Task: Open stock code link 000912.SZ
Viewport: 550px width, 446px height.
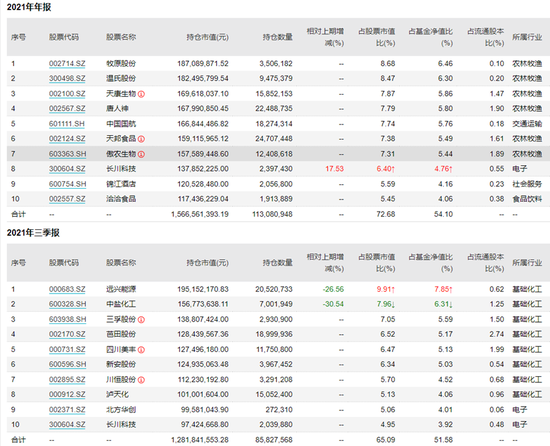Action: pos(67,394)
